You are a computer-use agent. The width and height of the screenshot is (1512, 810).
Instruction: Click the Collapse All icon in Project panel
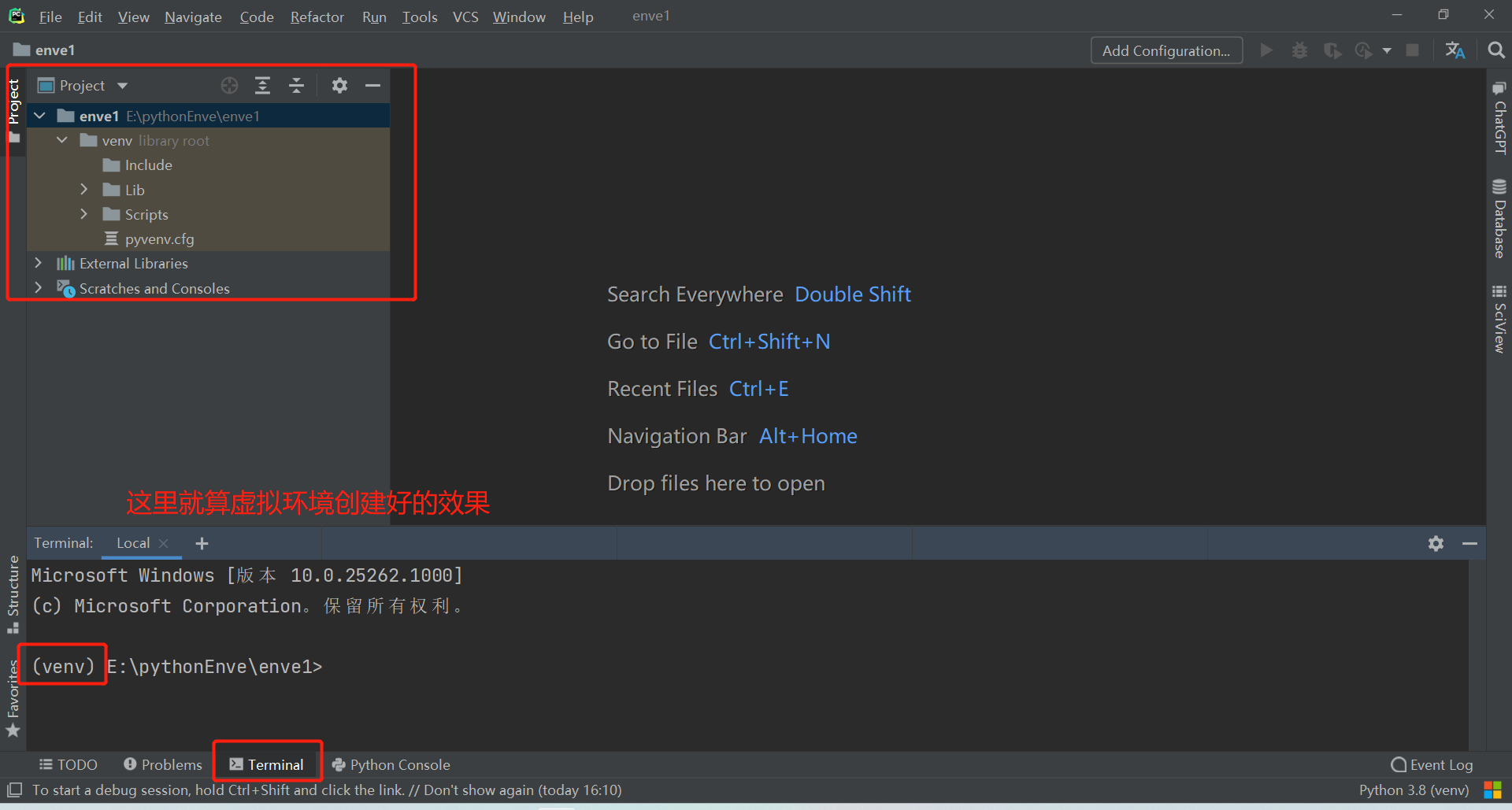[x=296, y=86]
